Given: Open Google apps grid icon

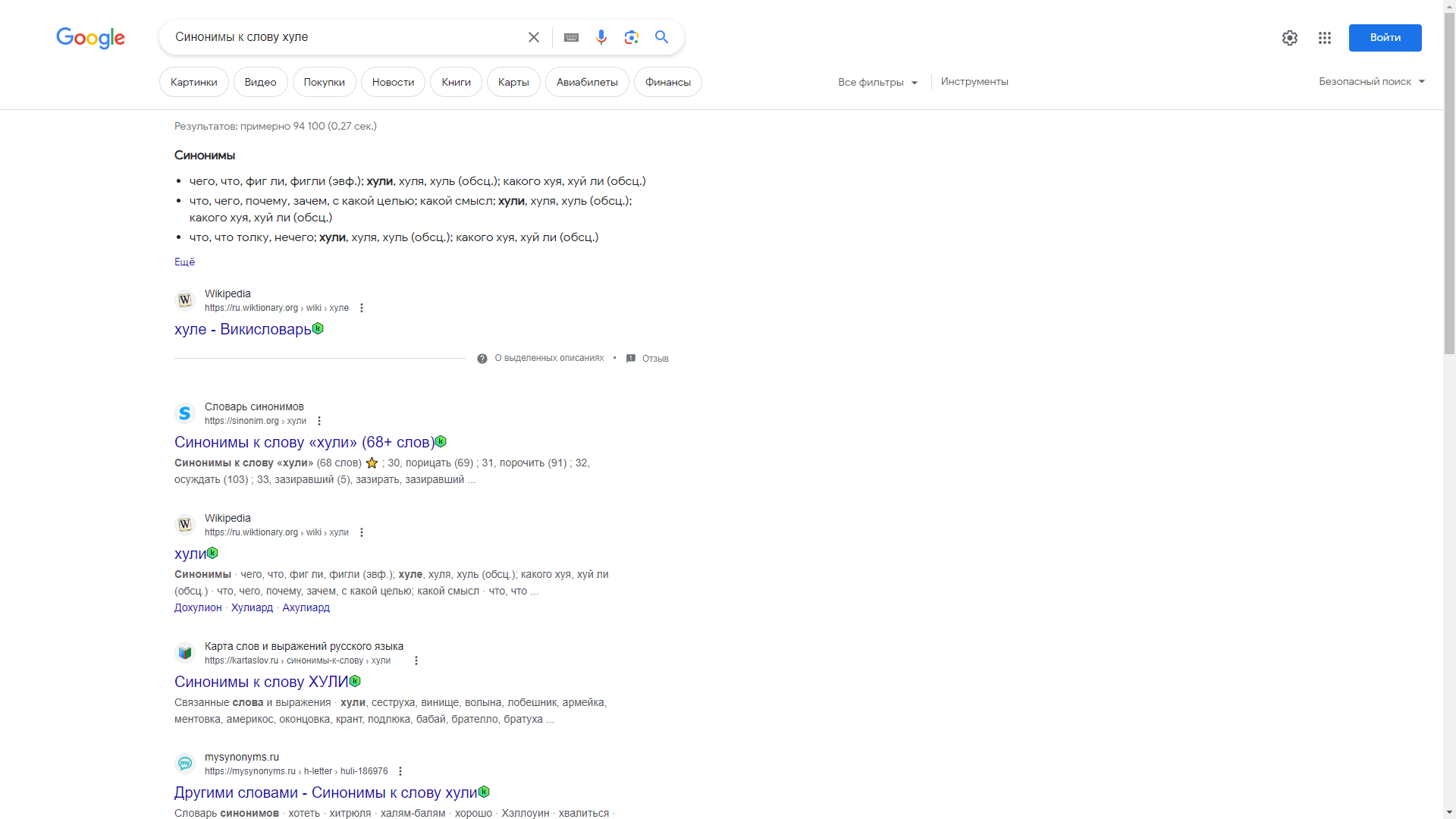Looking at the screenshot, I should click(1325, 38).
